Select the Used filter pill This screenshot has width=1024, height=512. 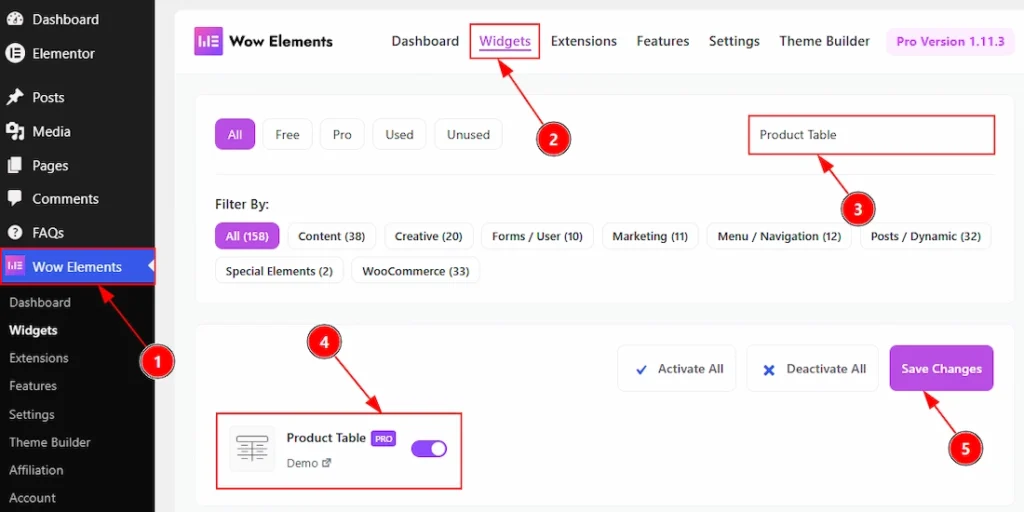(x=399, y=135)
